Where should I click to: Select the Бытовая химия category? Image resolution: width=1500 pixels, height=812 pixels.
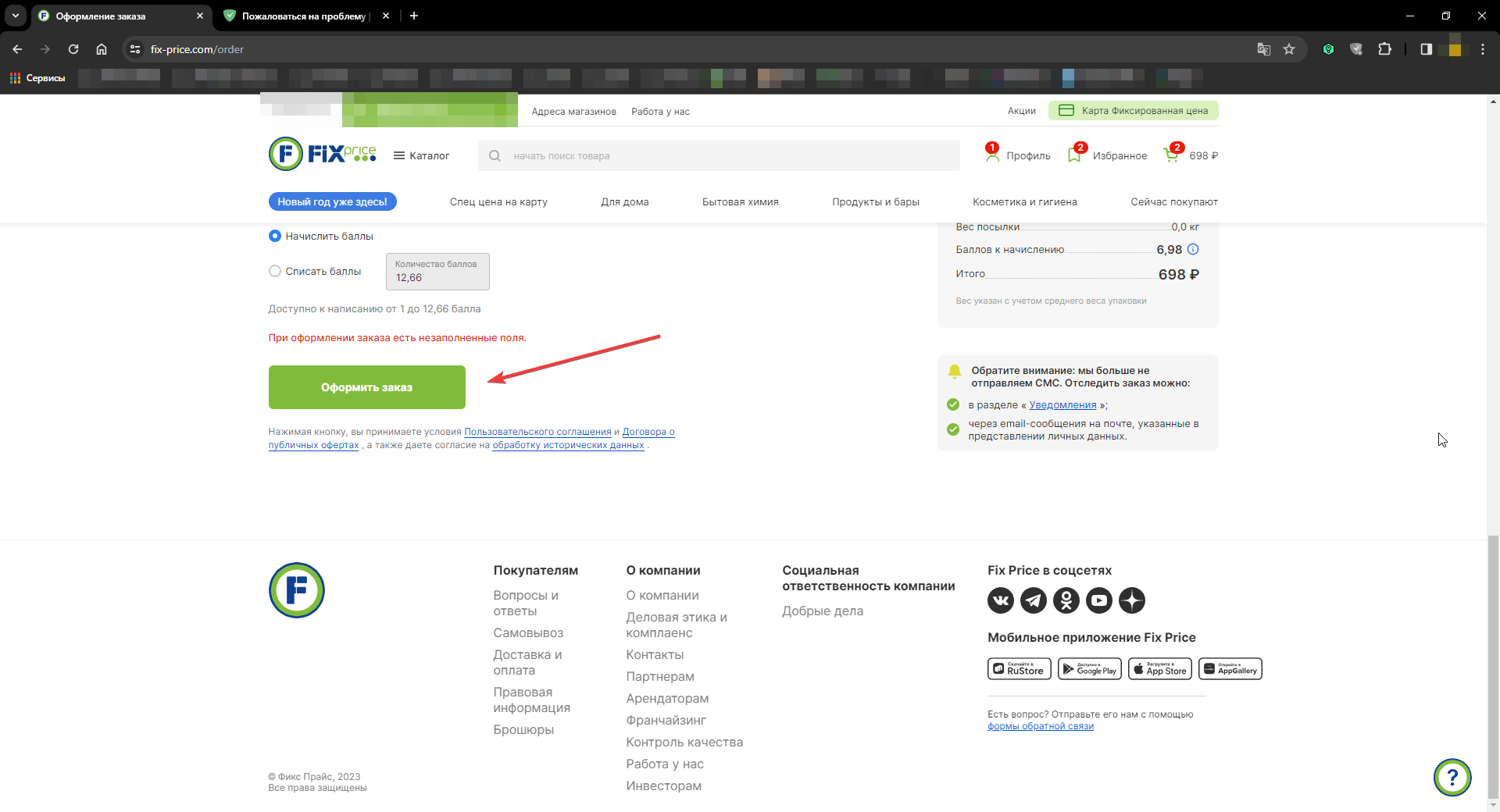click(x=739, y=201)
